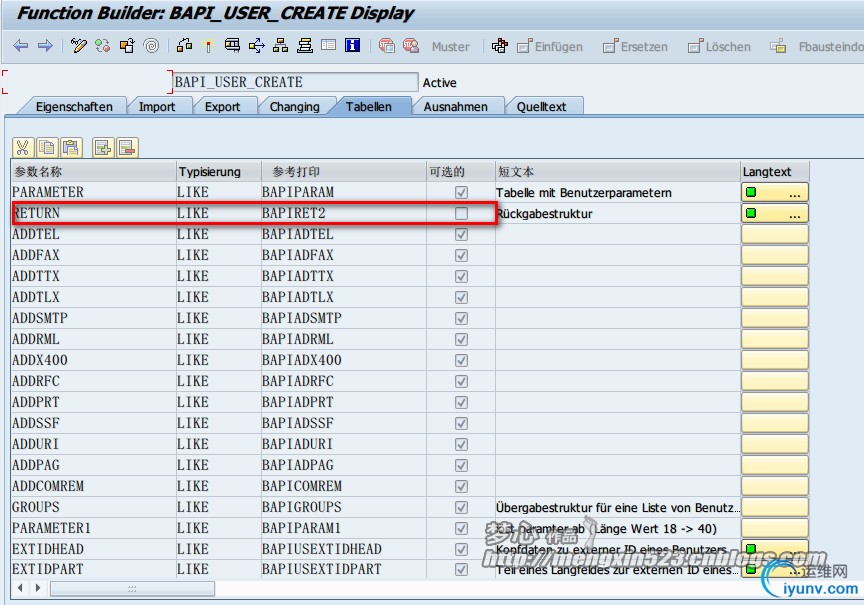Click the horizontal scrollbar thumb
This screenshot has width=864, height=605.
point(132,588)
